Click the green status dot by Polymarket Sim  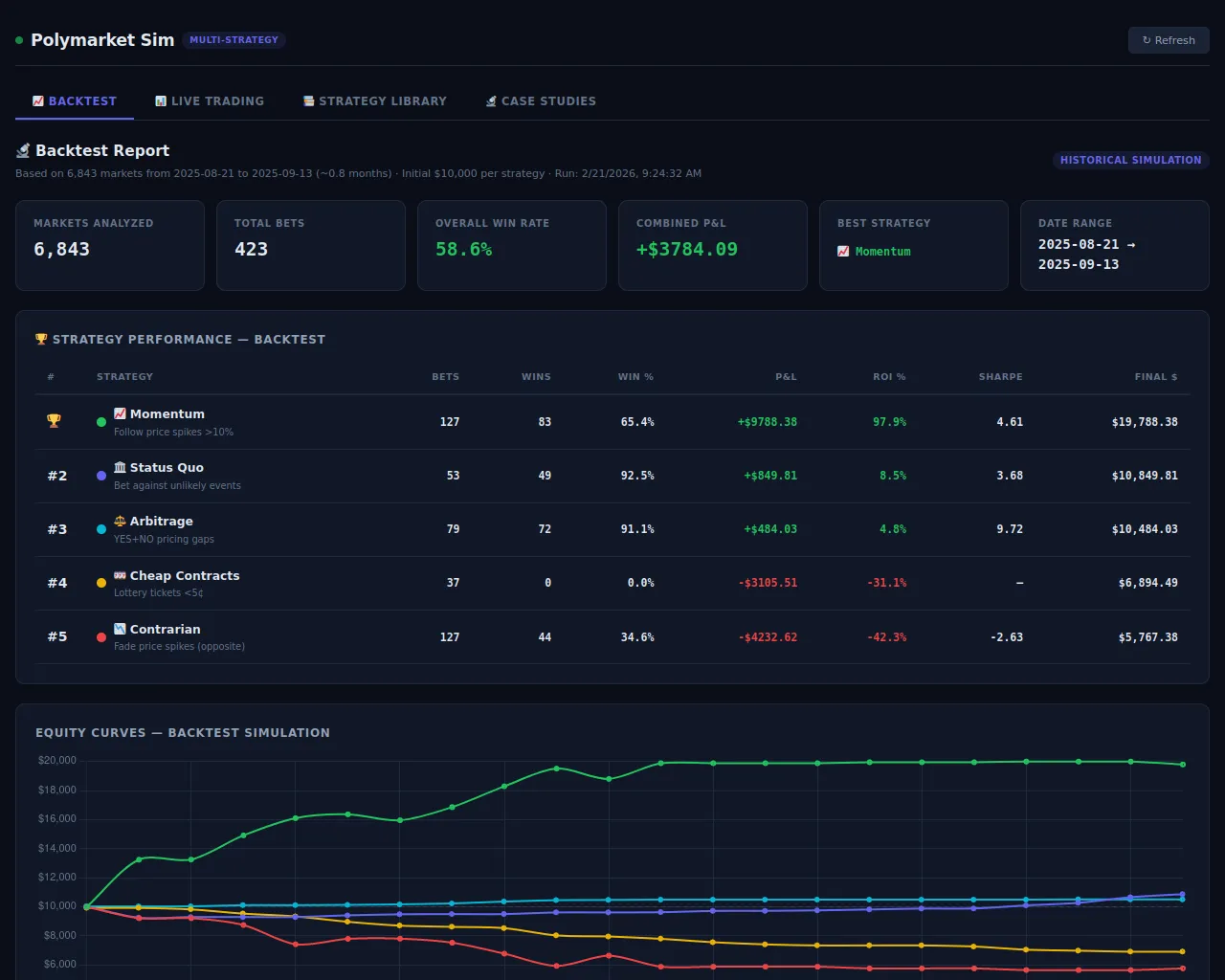pyautogui.click(x=19, y=40)
